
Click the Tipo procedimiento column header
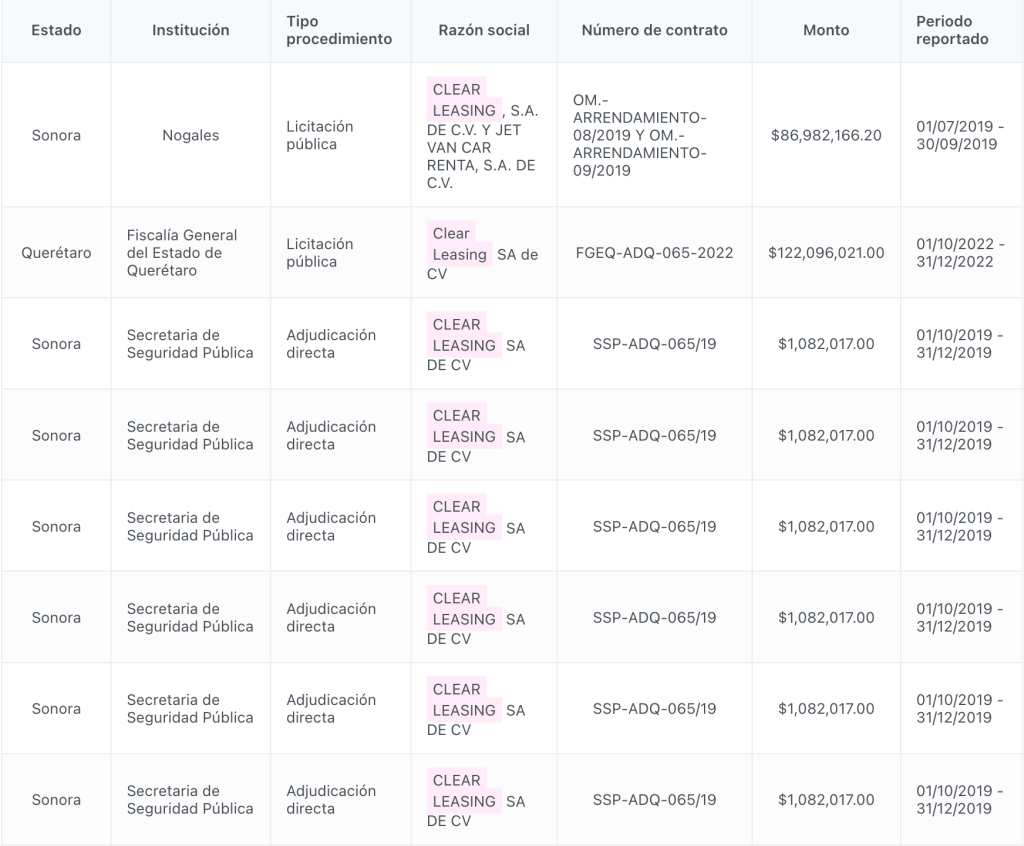(x=340, y=30)
